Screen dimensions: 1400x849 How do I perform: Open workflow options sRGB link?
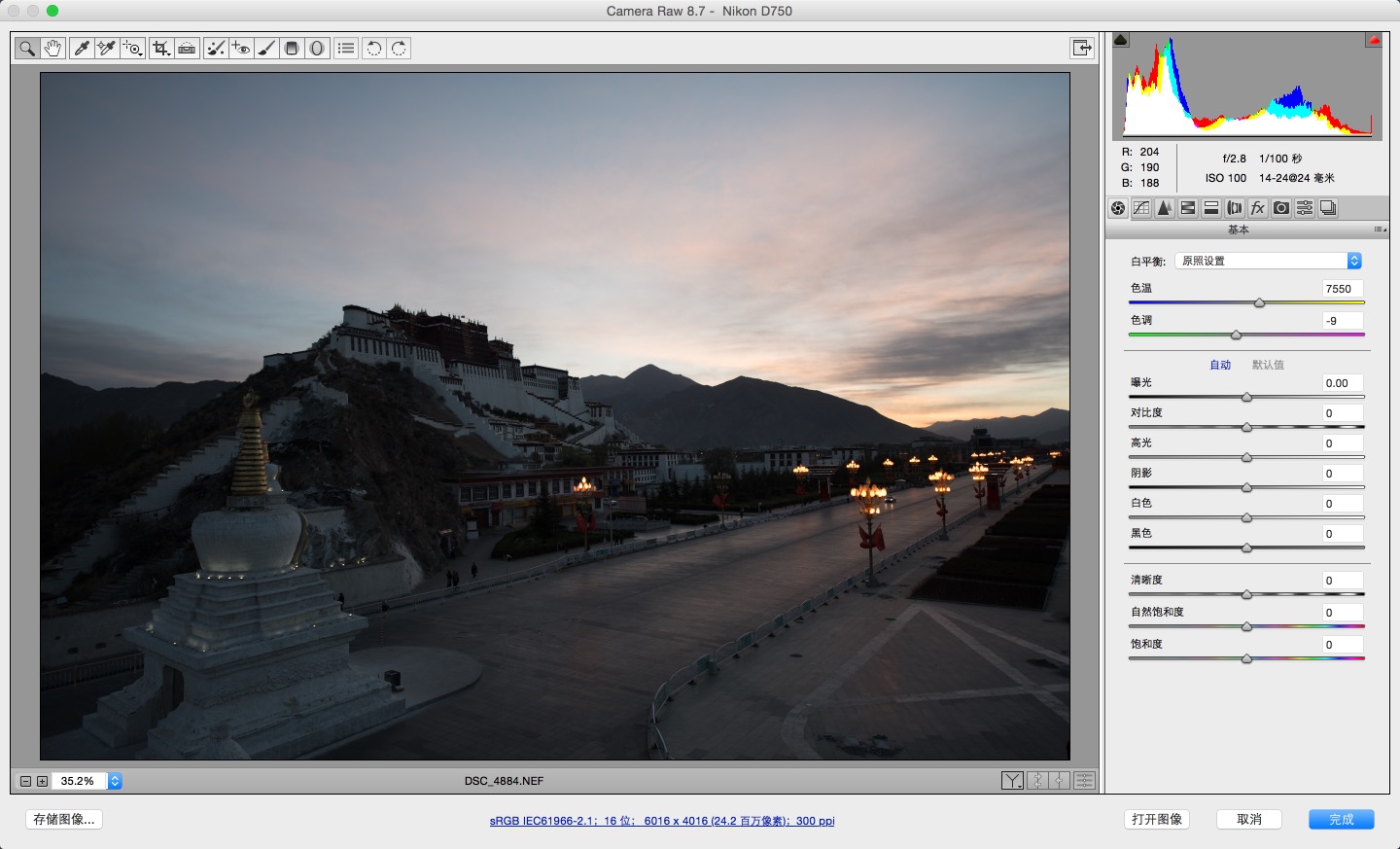[x=662, y=821]
